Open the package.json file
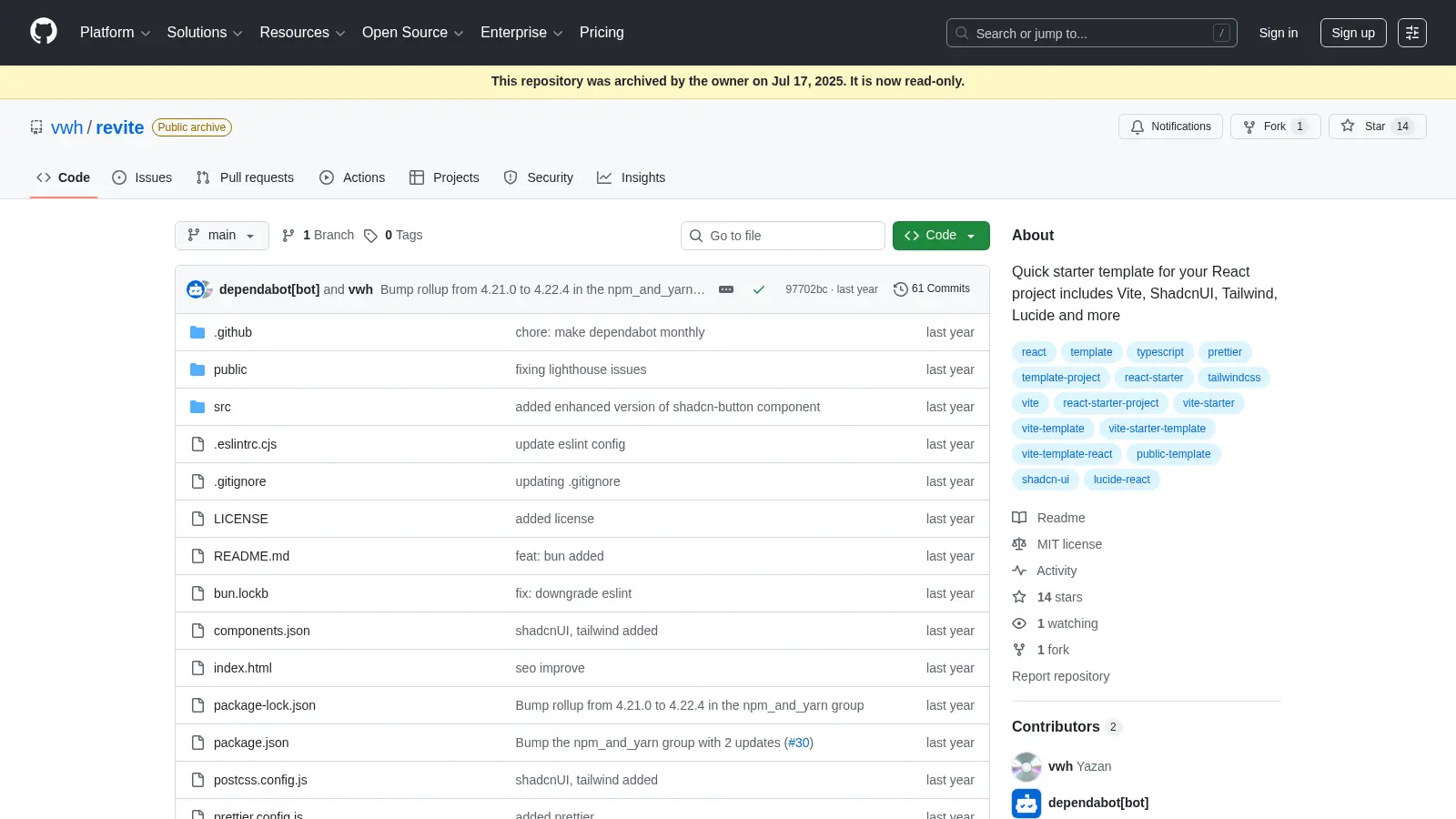 [251, 743]
